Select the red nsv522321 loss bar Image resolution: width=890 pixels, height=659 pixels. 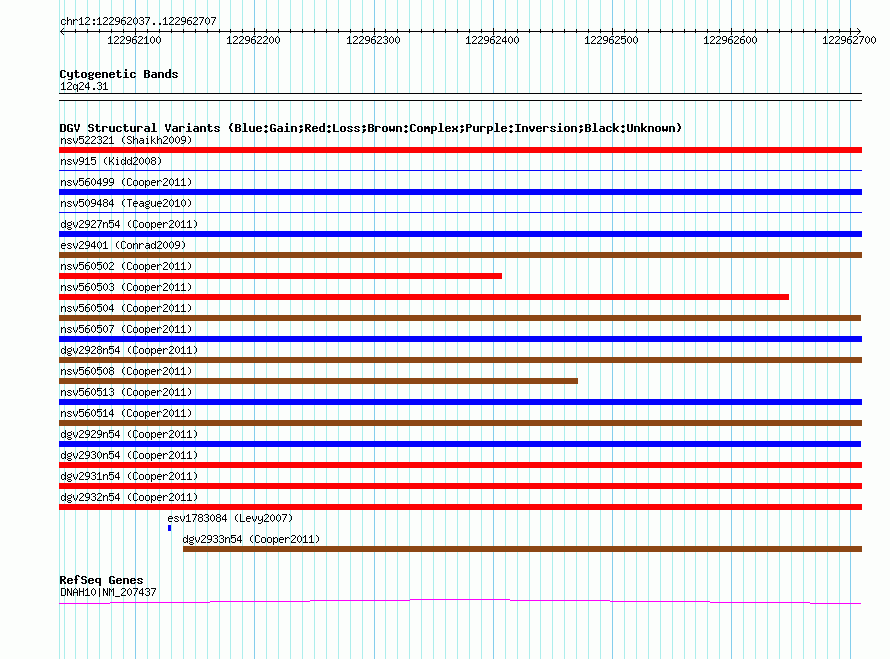coord(460,150)
